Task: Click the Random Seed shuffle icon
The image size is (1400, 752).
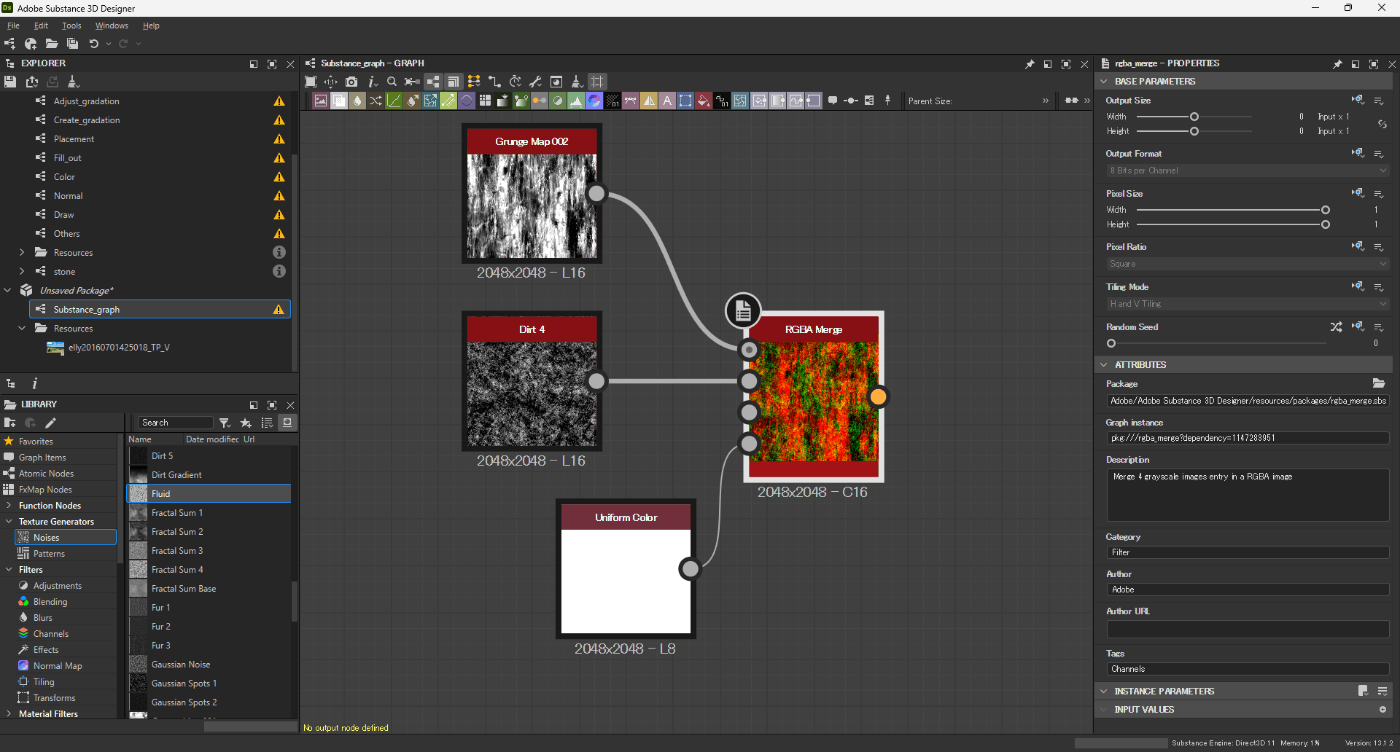Action: 1336,327
